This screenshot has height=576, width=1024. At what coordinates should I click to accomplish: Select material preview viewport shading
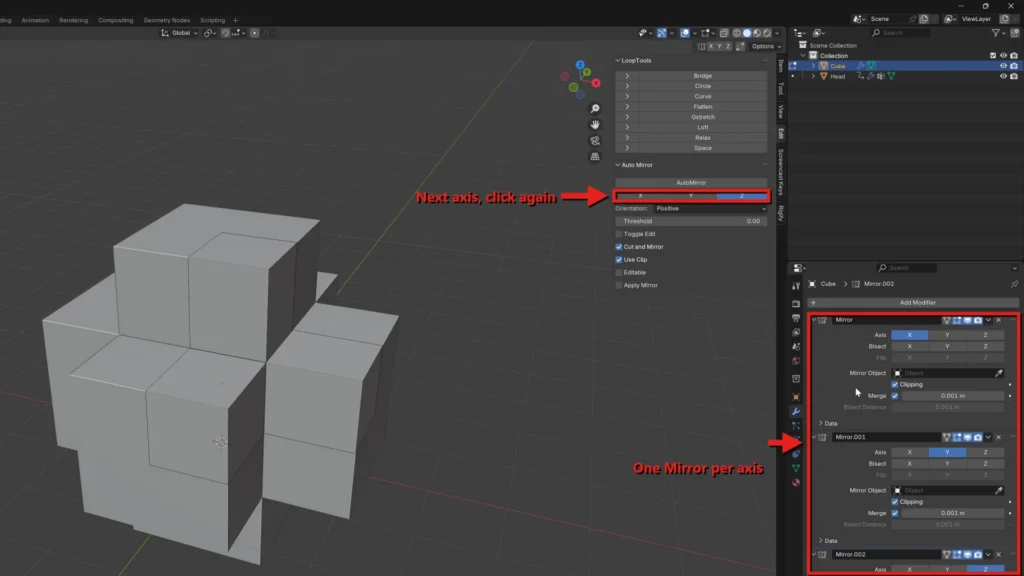757,33
